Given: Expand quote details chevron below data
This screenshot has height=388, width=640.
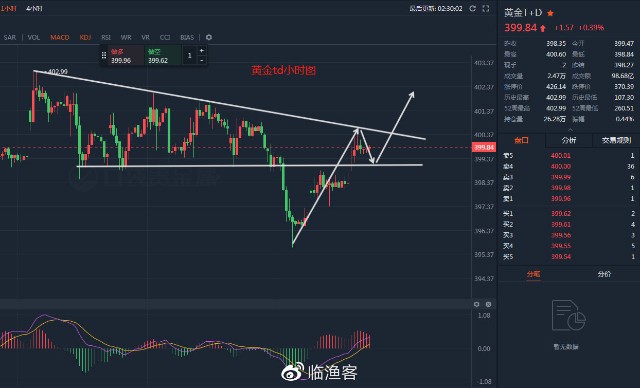Looking at the screenshot, I should click(570, 129).
